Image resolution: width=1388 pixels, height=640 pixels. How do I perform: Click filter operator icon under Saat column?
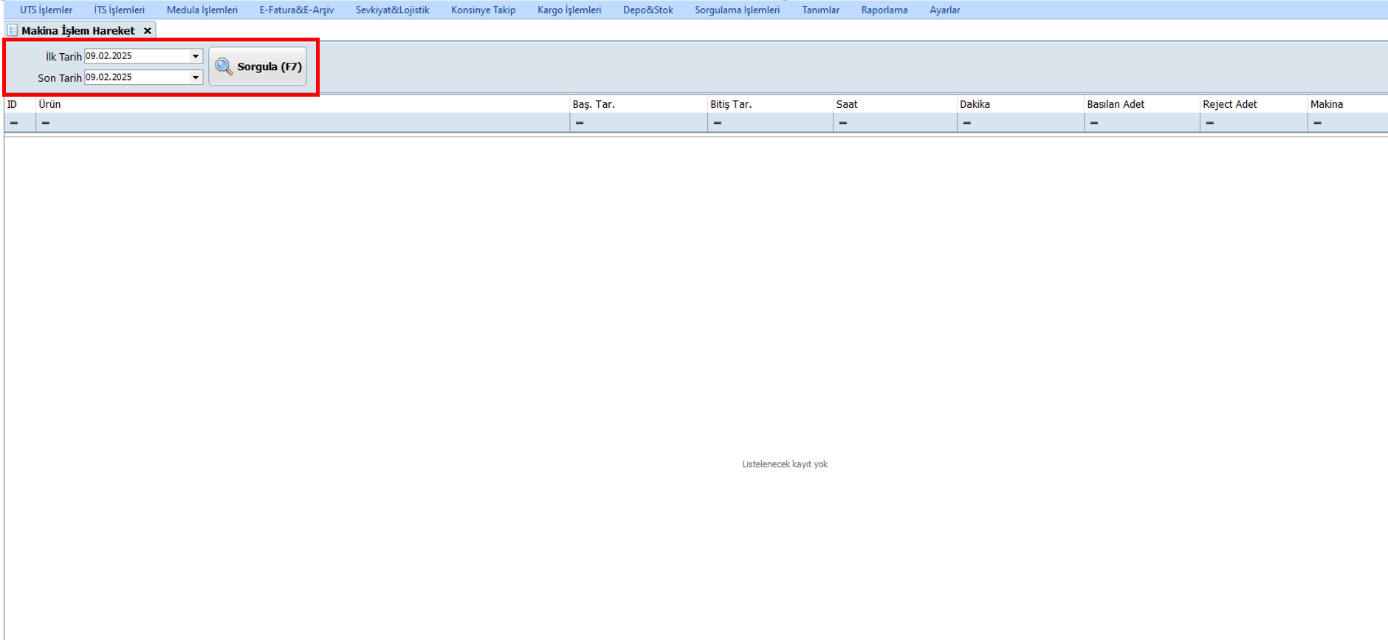pos(843,123)
